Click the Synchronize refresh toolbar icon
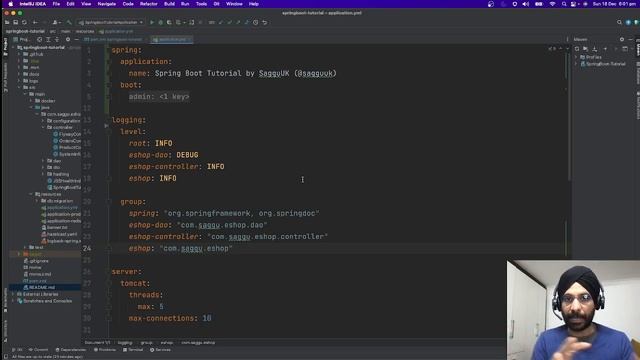Screen dimensions: 640x360 tap(24, 22)
